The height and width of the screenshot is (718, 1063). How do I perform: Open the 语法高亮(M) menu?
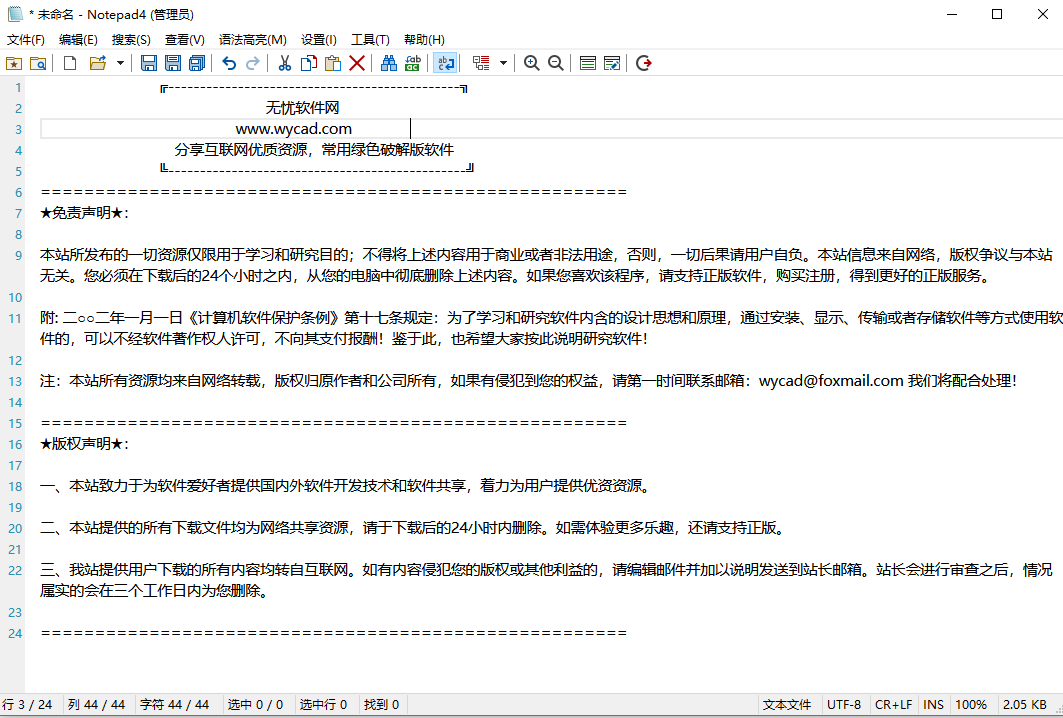253,39
